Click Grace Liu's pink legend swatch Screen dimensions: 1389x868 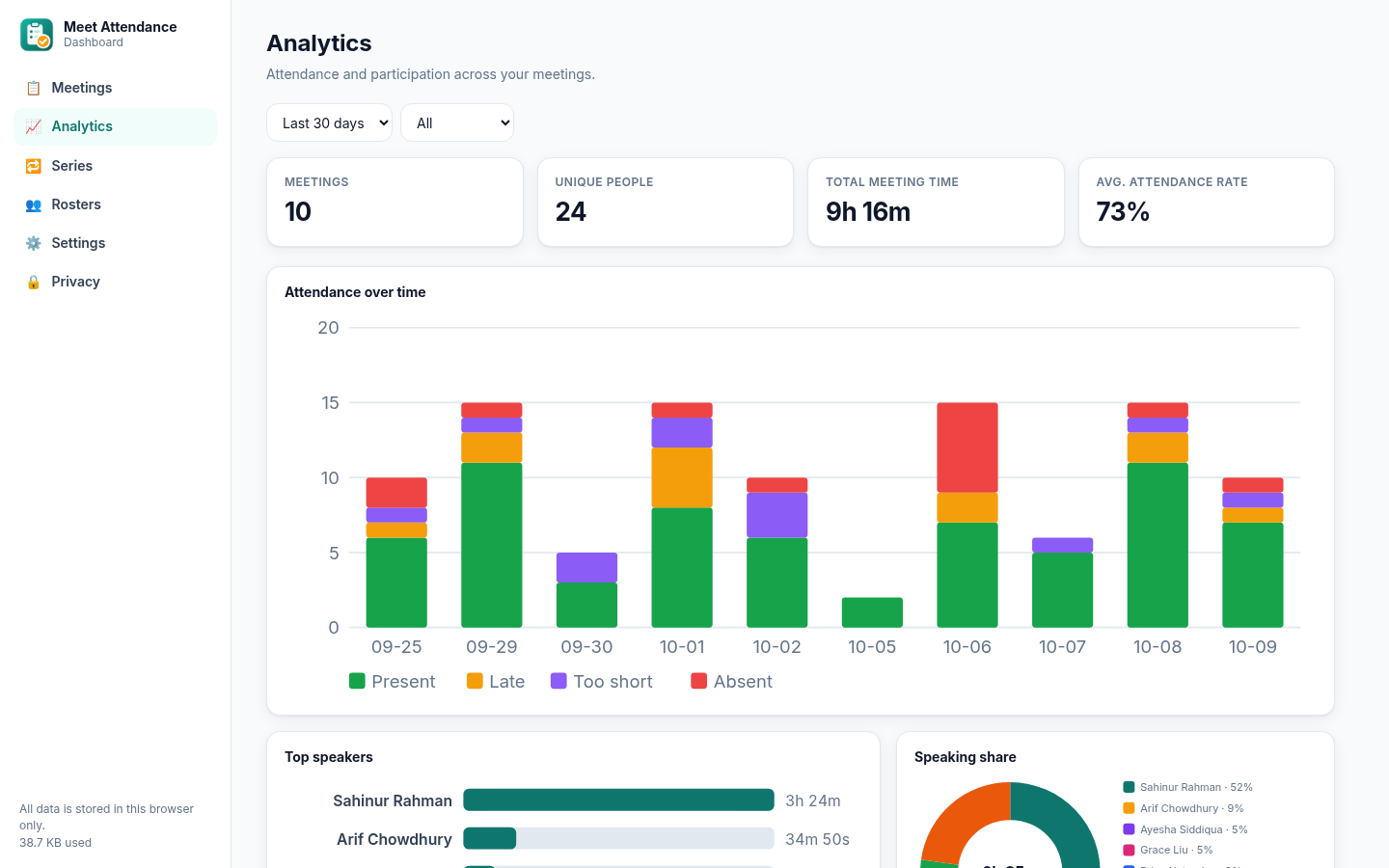click(1129, 850)
